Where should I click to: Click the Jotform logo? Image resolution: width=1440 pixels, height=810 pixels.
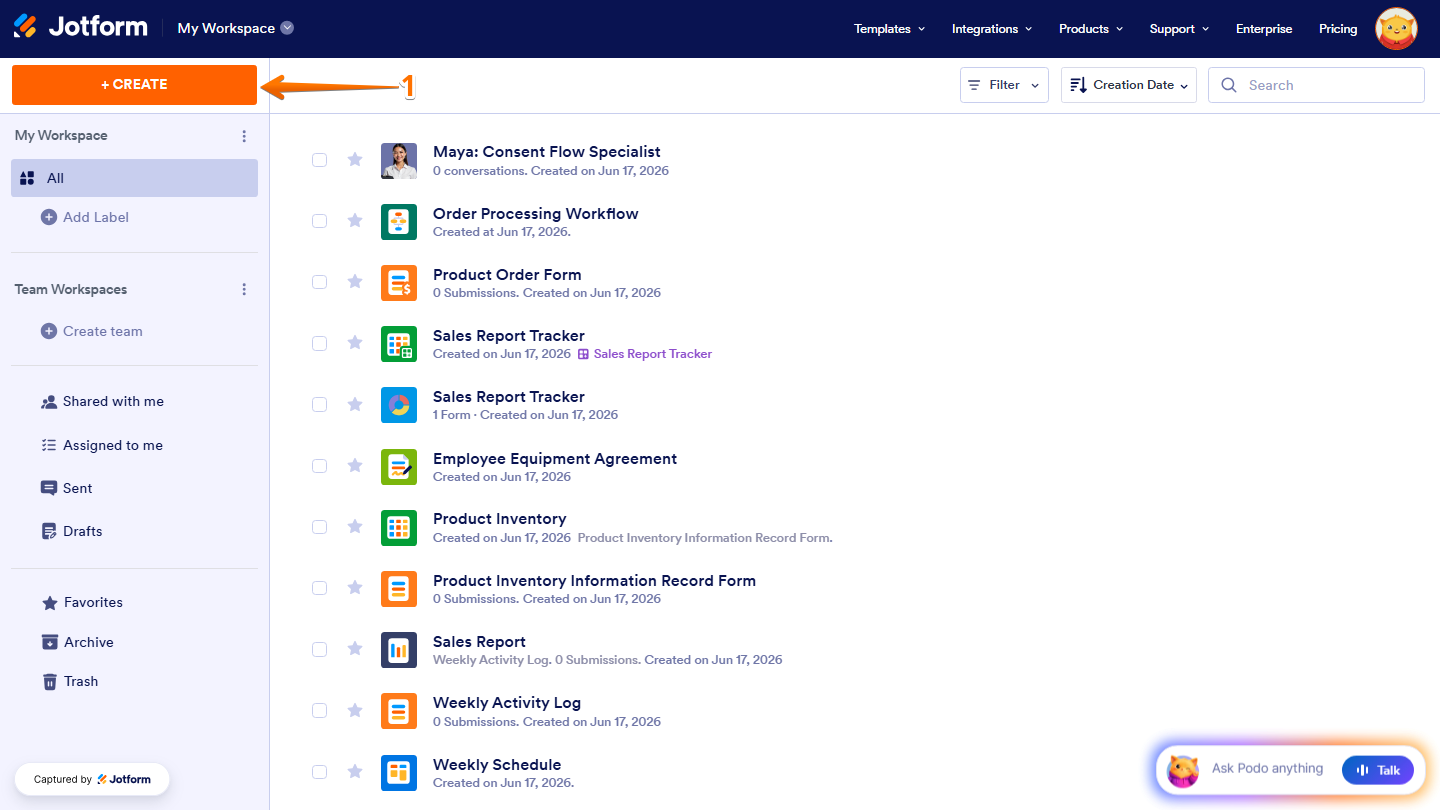[x=80, y=27]
